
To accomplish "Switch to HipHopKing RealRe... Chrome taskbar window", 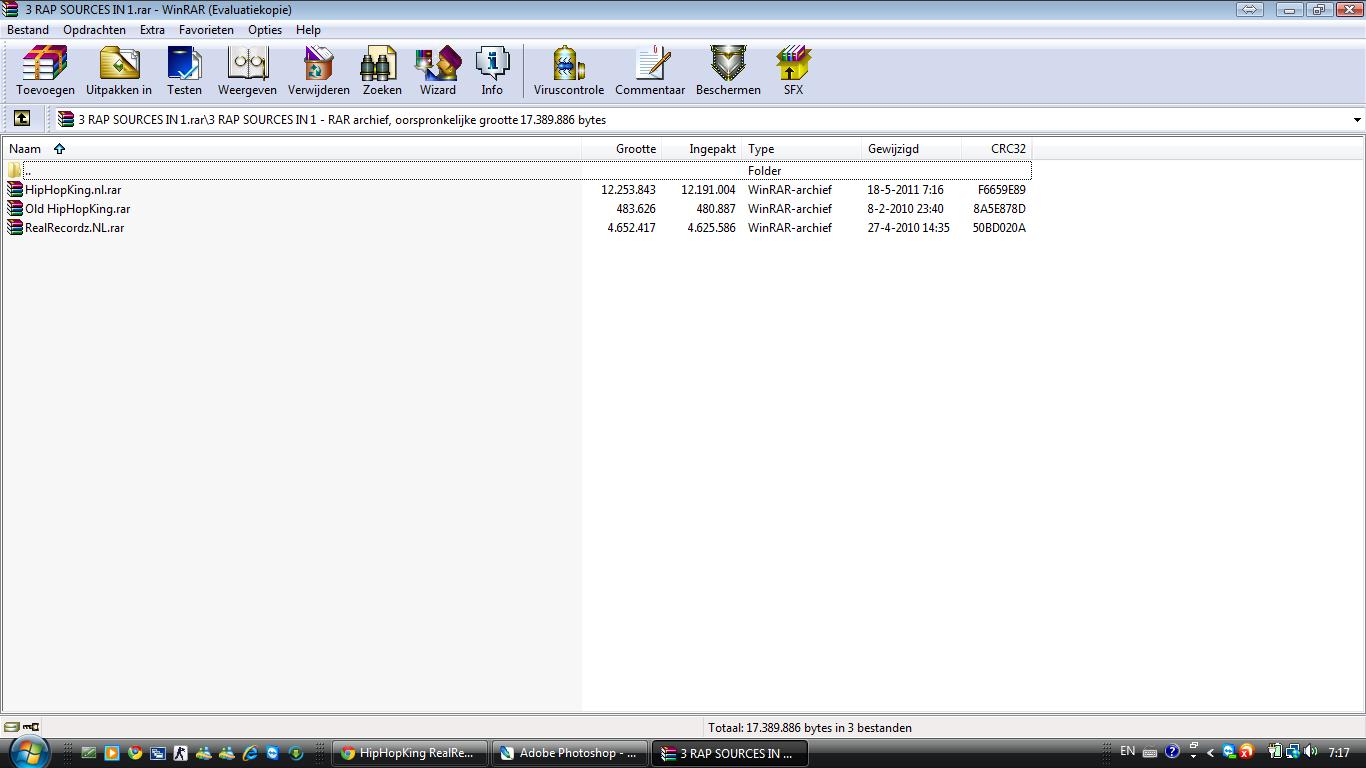I will [x=409, y=753].
